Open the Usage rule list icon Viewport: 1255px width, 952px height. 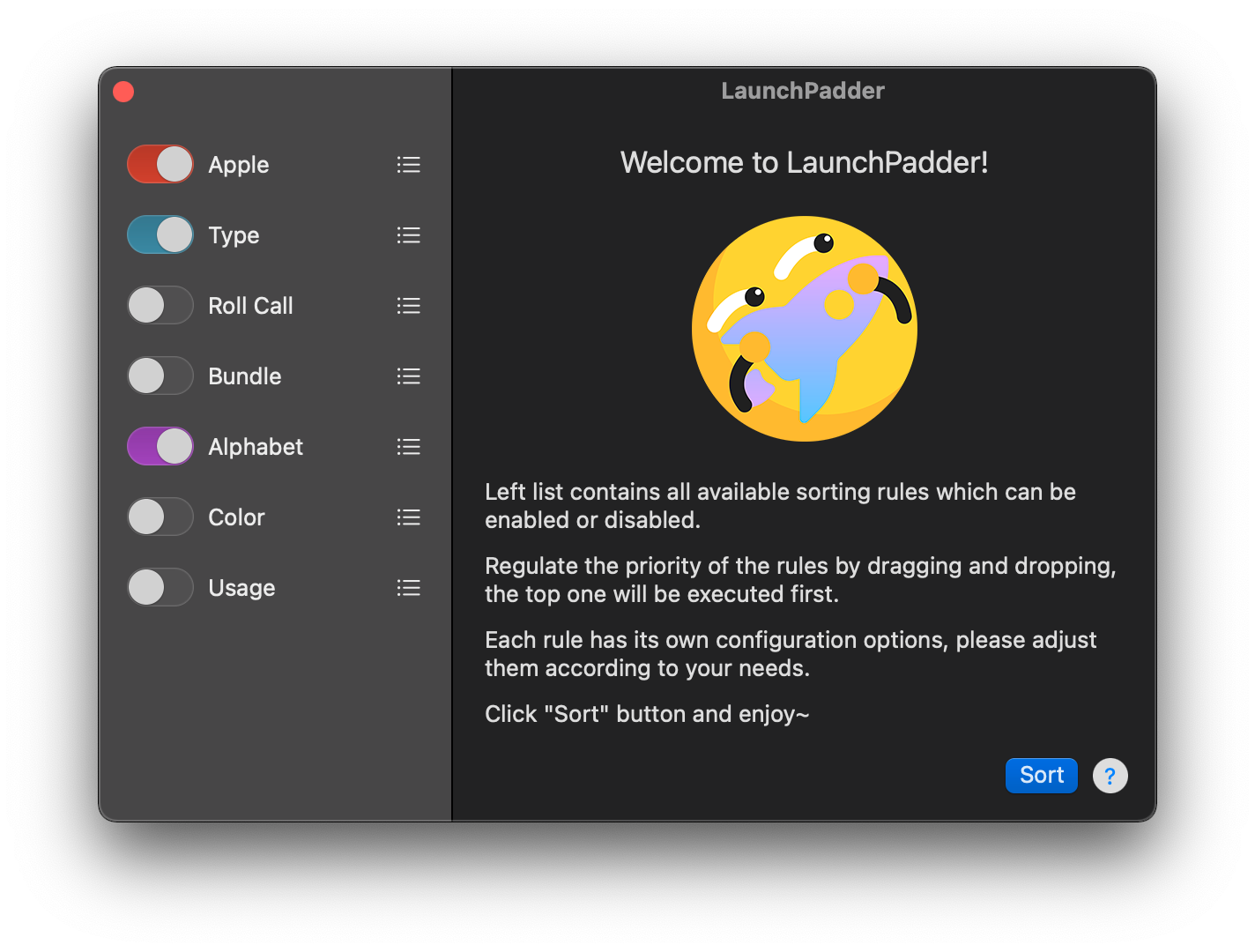coord(408,588)
